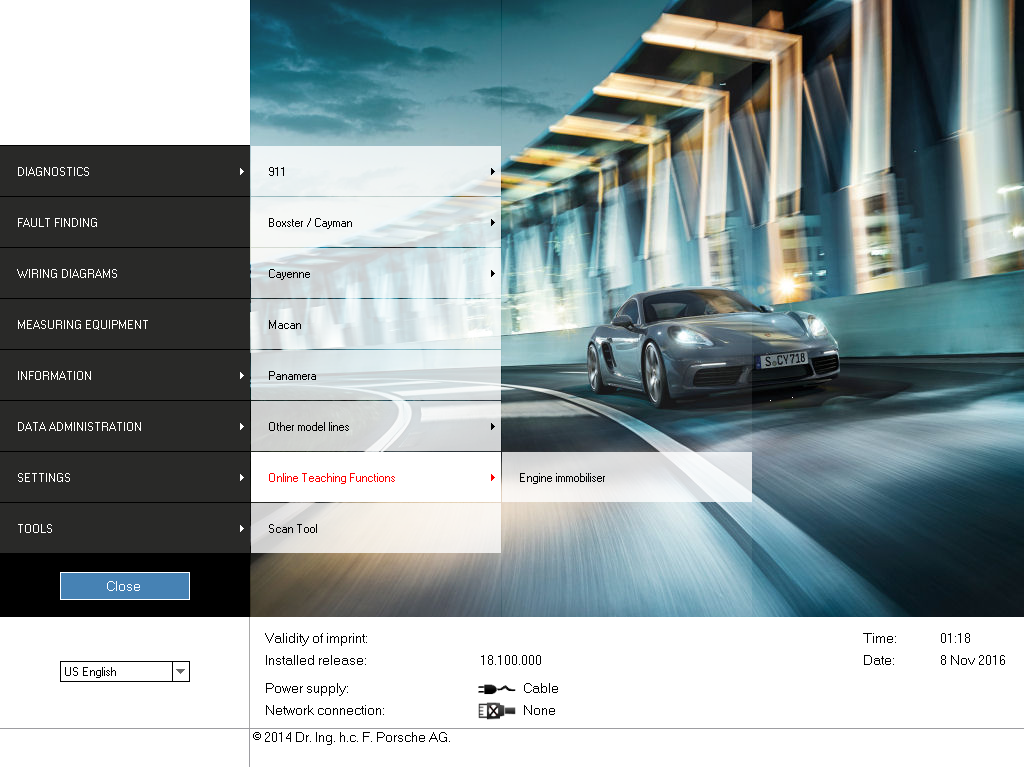Open the INFORMATION menu
The width and height of the screenshot is (1024, 768).
[125, 375]
